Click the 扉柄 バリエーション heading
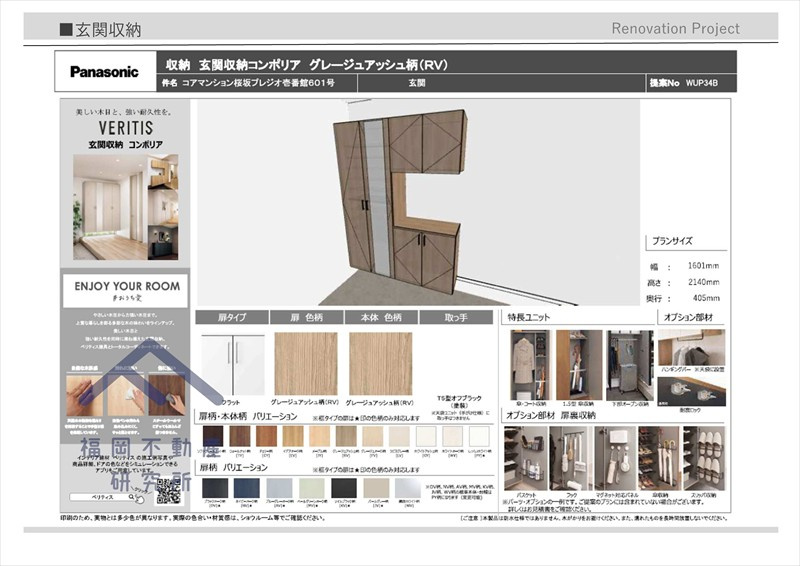This screenshot has width=800, height=566. click(x=233, y=467)
